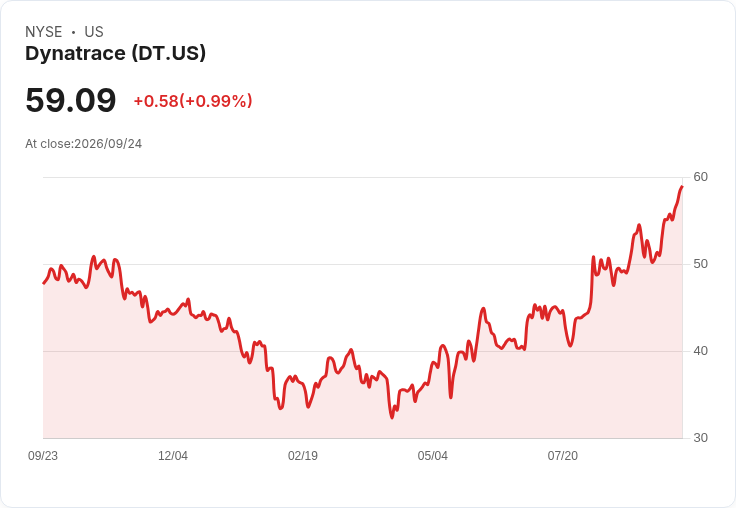Click the 07/20 x-axis date label
This screenshot has height=508, width=736.
tap(562, 455)
